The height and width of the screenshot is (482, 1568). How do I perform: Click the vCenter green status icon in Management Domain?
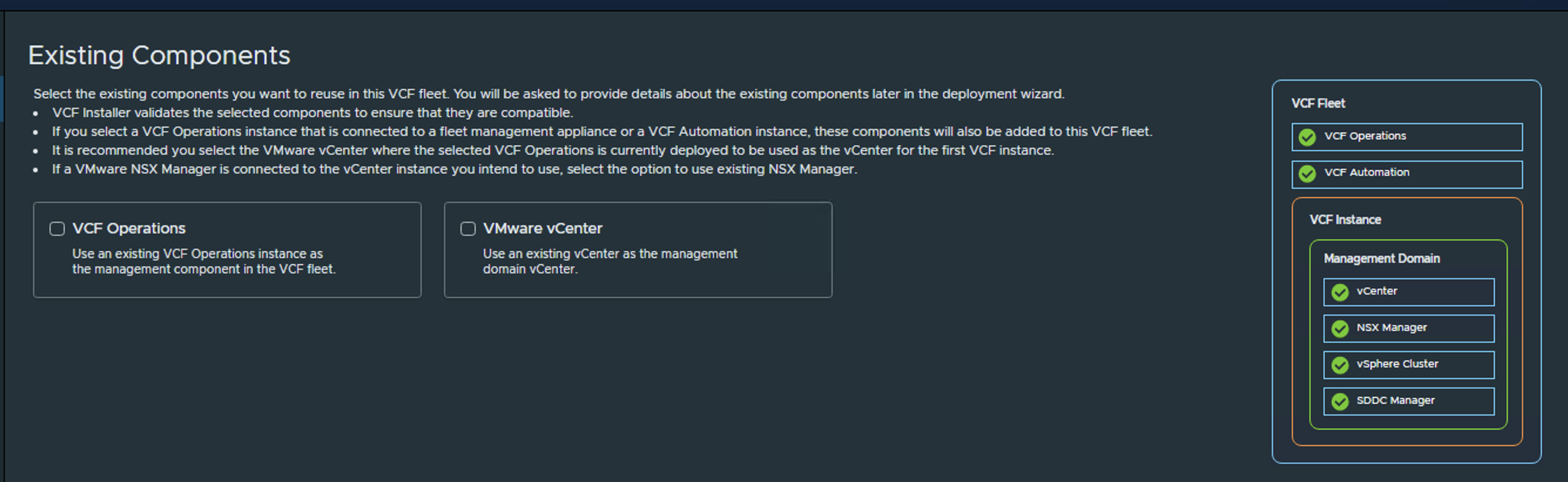click(x=1340, y=292)
